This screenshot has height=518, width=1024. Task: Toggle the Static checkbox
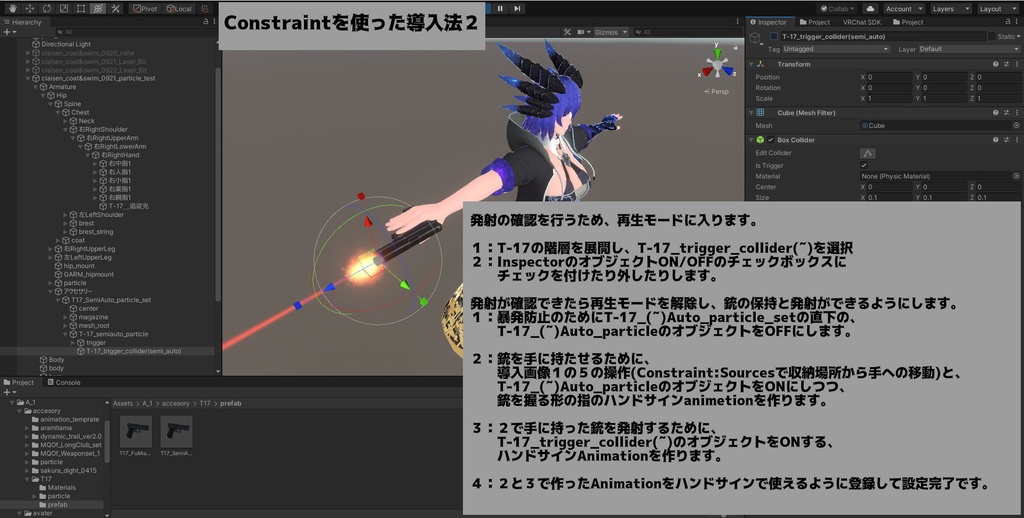992,37
